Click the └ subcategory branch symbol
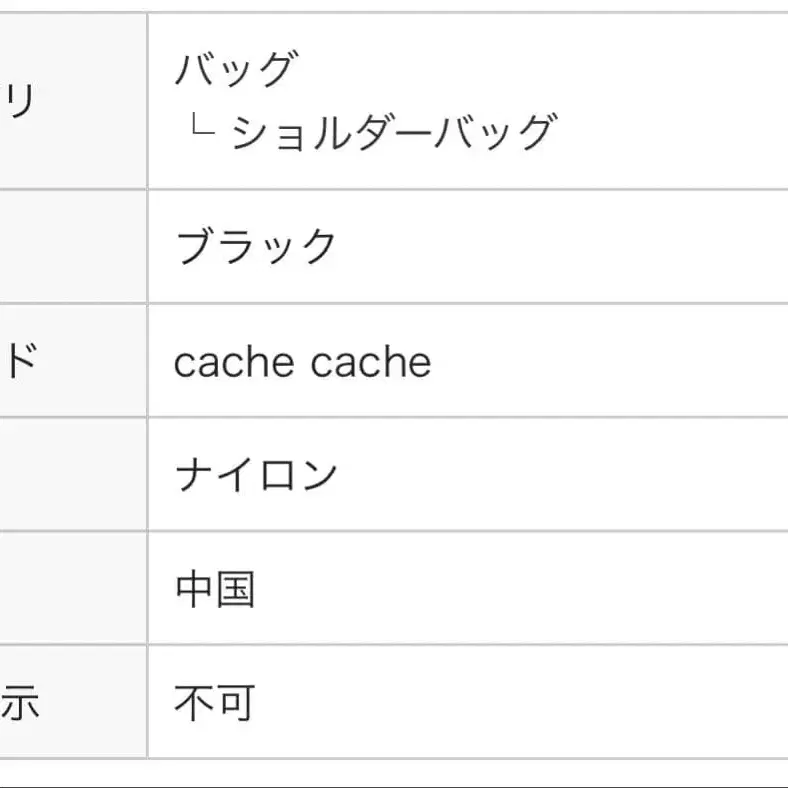 point(200,128)
